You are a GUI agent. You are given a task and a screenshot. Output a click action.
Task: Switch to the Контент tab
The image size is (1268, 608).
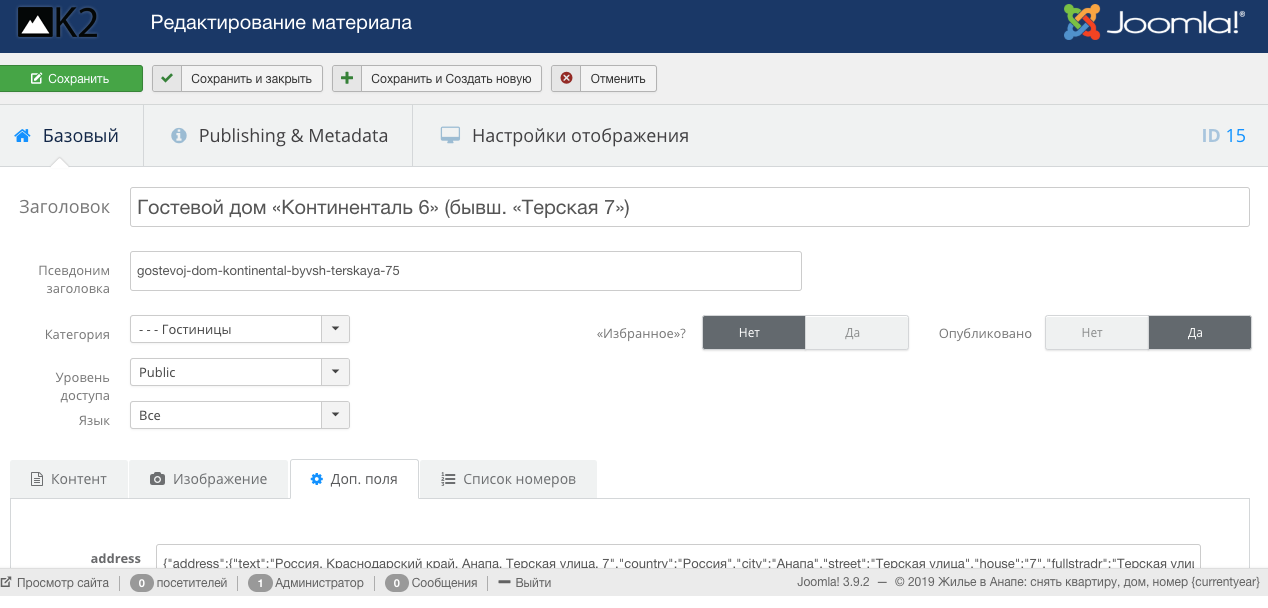(x=69, y=479)
